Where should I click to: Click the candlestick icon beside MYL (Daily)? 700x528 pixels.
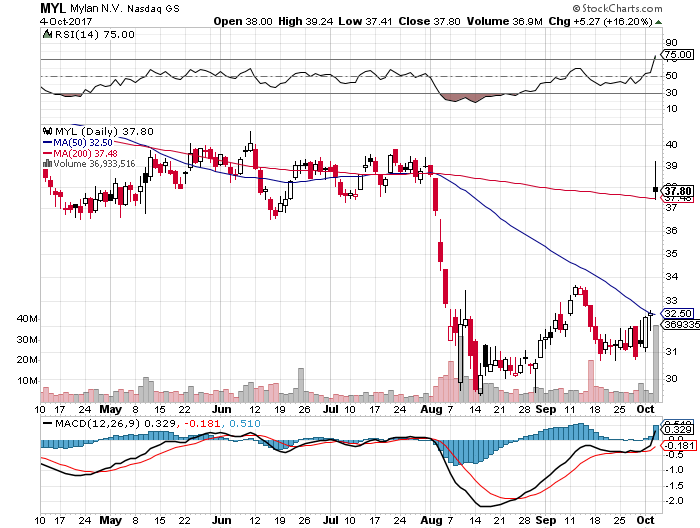coord(46,130)
